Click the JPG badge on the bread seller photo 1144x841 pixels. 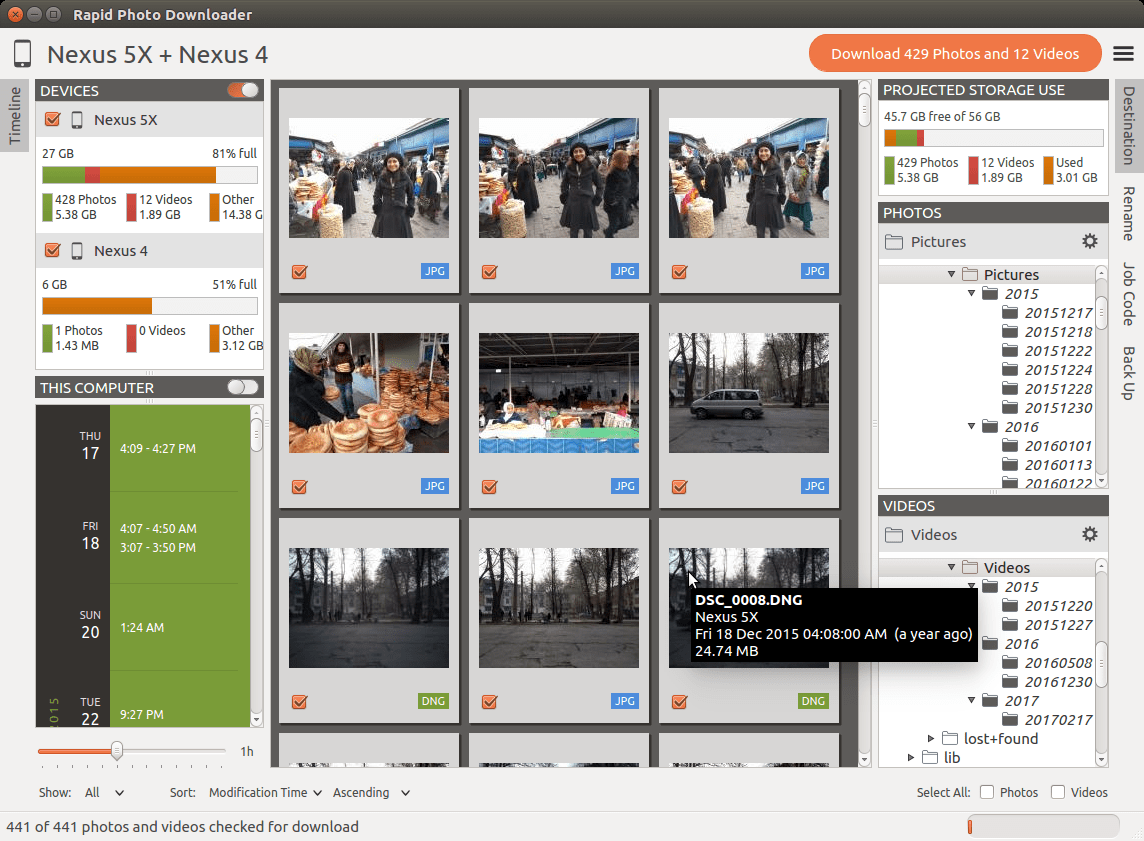(x=435, y=486)
